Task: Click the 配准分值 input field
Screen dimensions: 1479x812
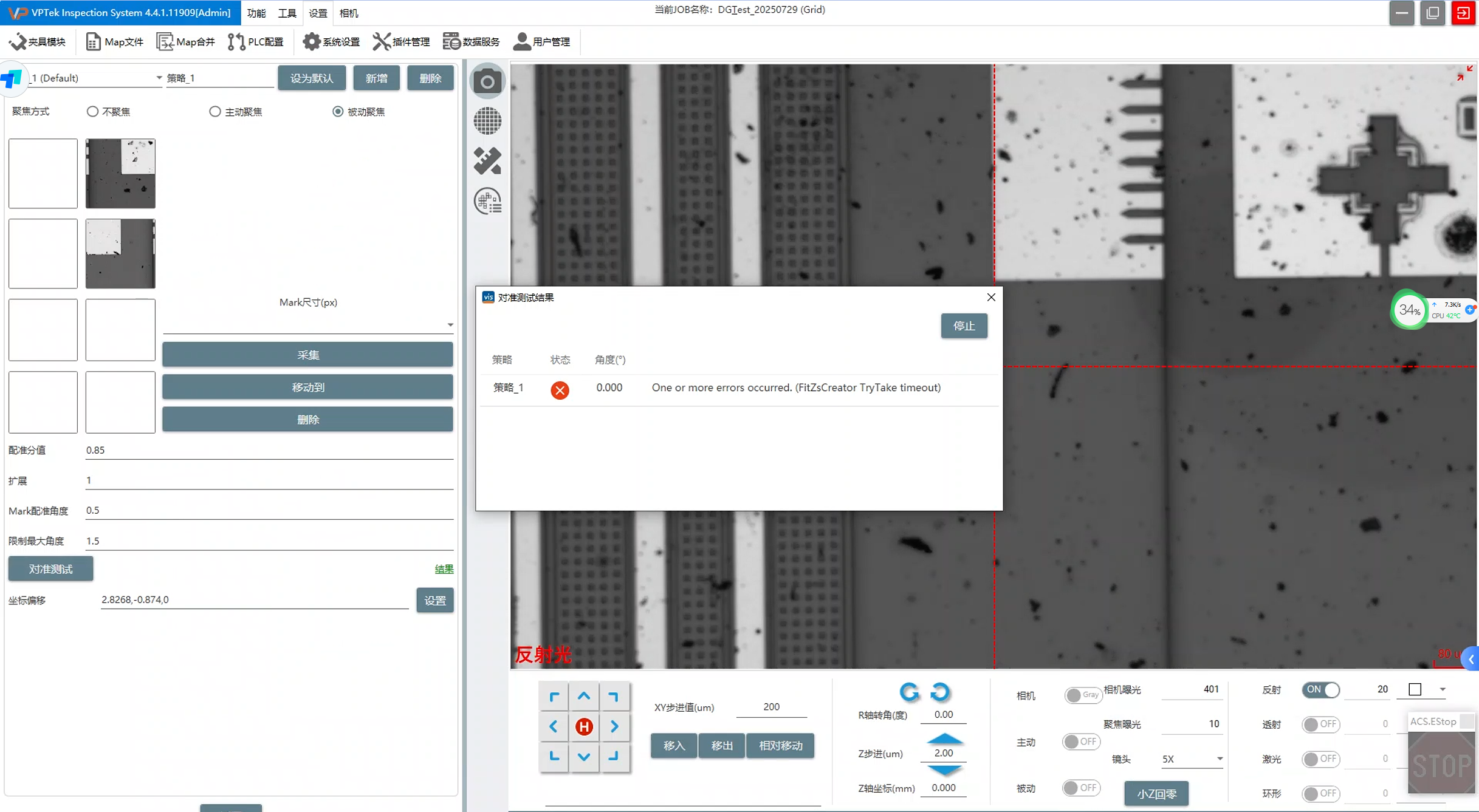Action: coord(269,450)
